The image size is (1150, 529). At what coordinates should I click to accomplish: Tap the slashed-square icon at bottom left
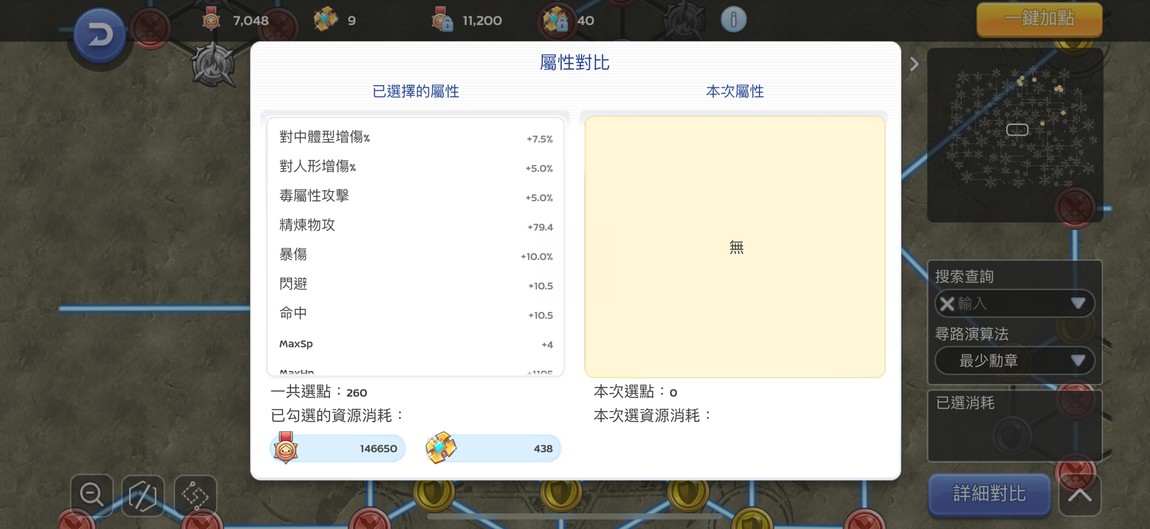click(x=143, y=495)
